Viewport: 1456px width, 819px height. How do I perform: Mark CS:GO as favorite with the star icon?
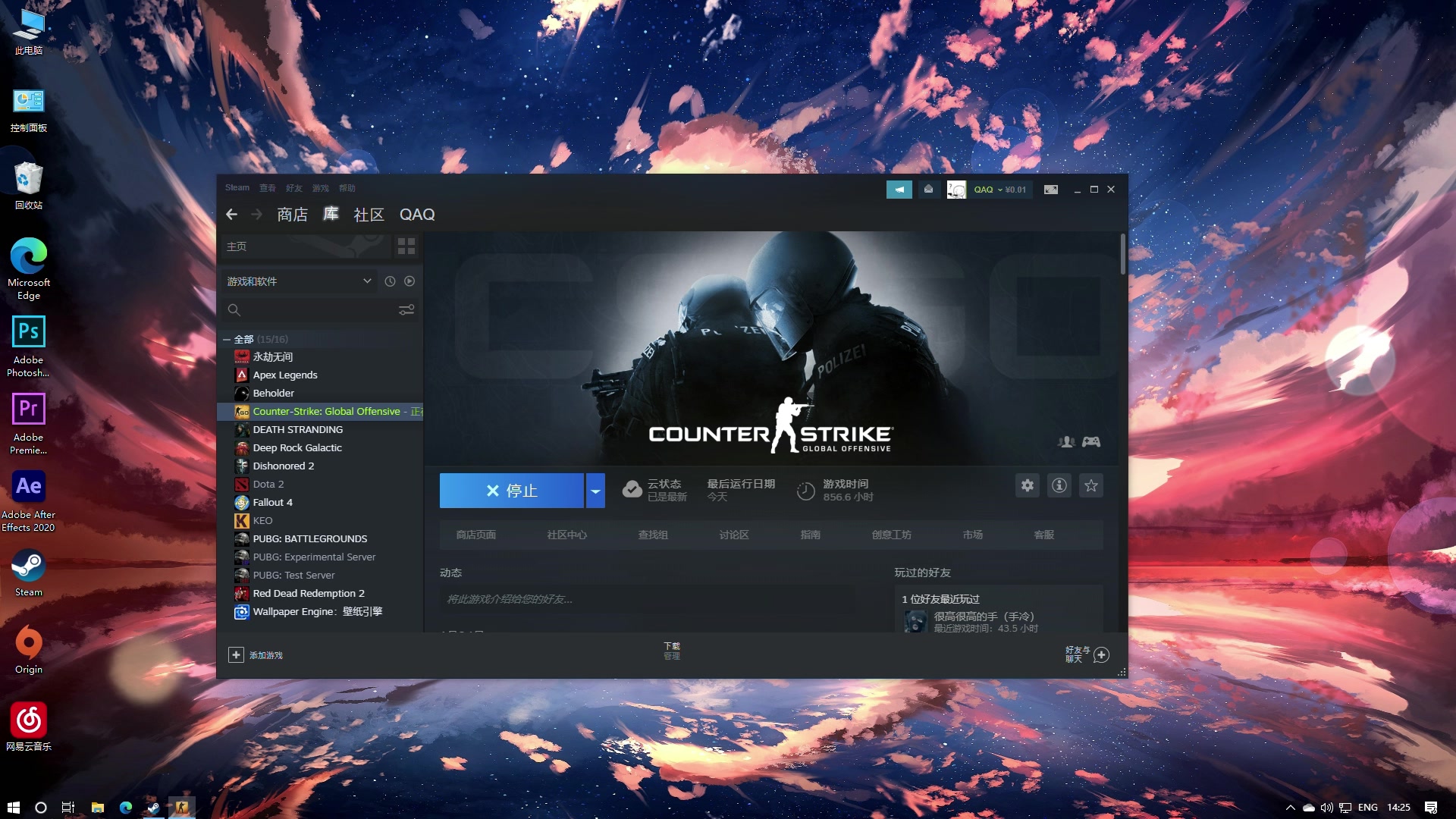(1090, 485)
